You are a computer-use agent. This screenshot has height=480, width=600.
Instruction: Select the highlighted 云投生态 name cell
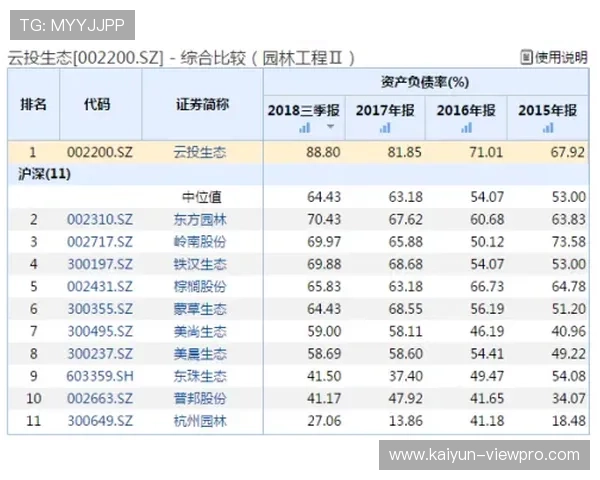click(200, 152)
